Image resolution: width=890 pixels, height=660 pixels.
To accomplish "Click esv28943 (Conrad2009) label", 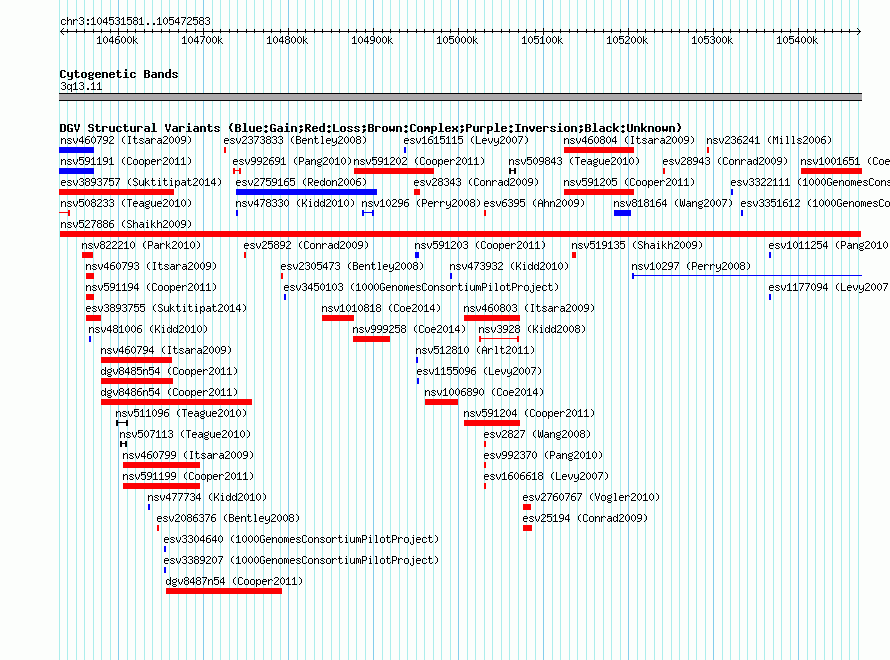I will [725, 161].
